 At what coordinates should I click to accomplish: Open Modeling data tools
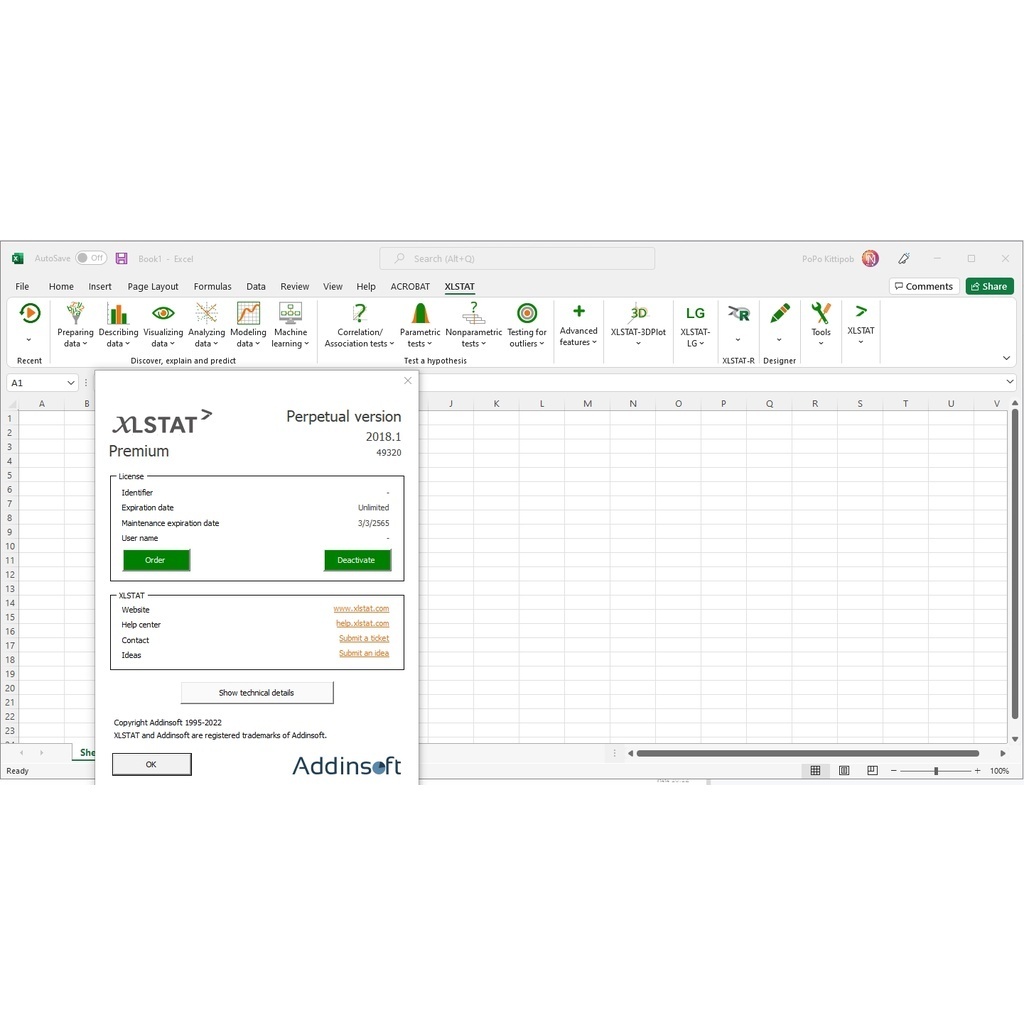pos(248,325)
